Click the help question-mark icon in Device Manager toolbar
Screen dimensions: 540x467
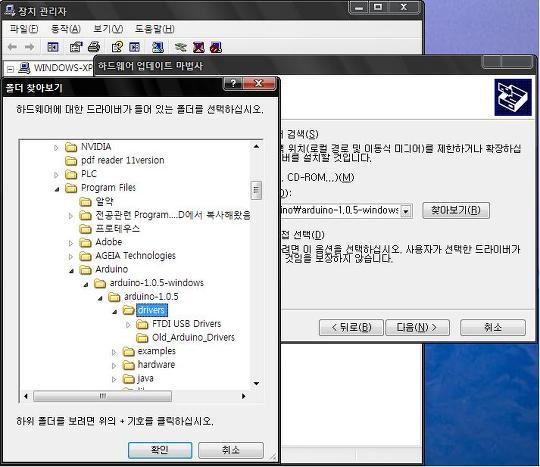117,47
